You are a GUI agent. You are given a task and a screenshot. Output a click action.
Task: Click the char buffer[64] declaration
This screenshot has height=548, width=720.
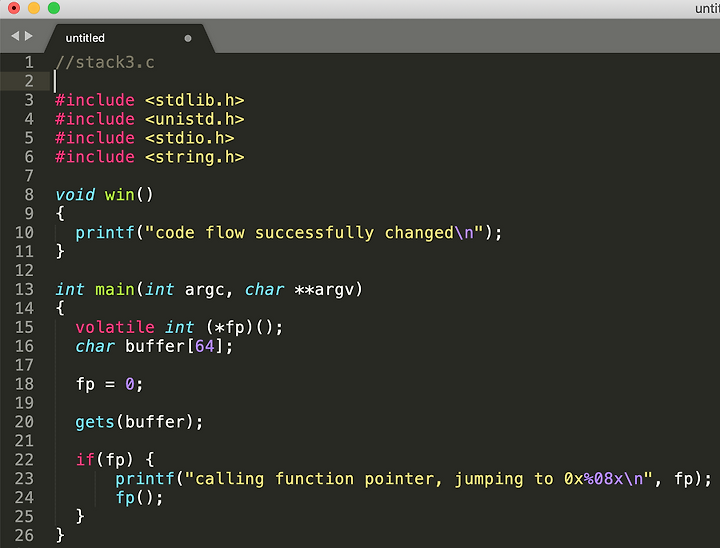(x=154, y=346)
